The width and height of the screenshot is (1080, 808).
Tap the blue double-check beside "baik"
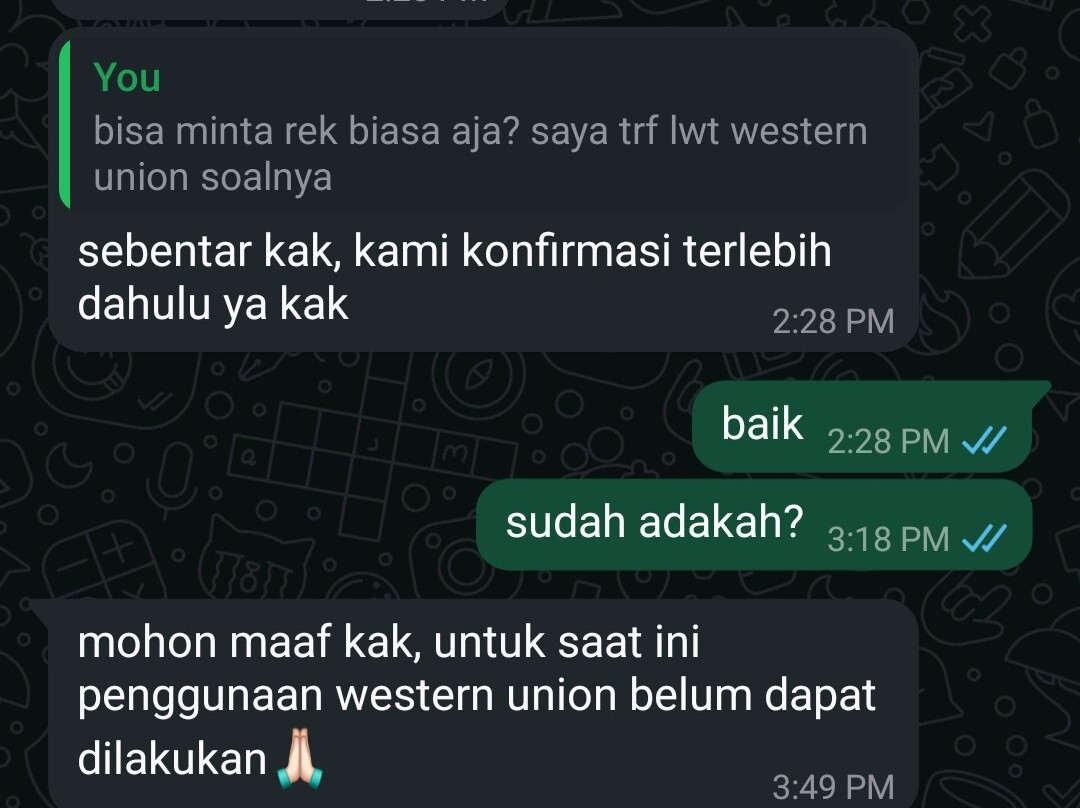coord(984,441)
